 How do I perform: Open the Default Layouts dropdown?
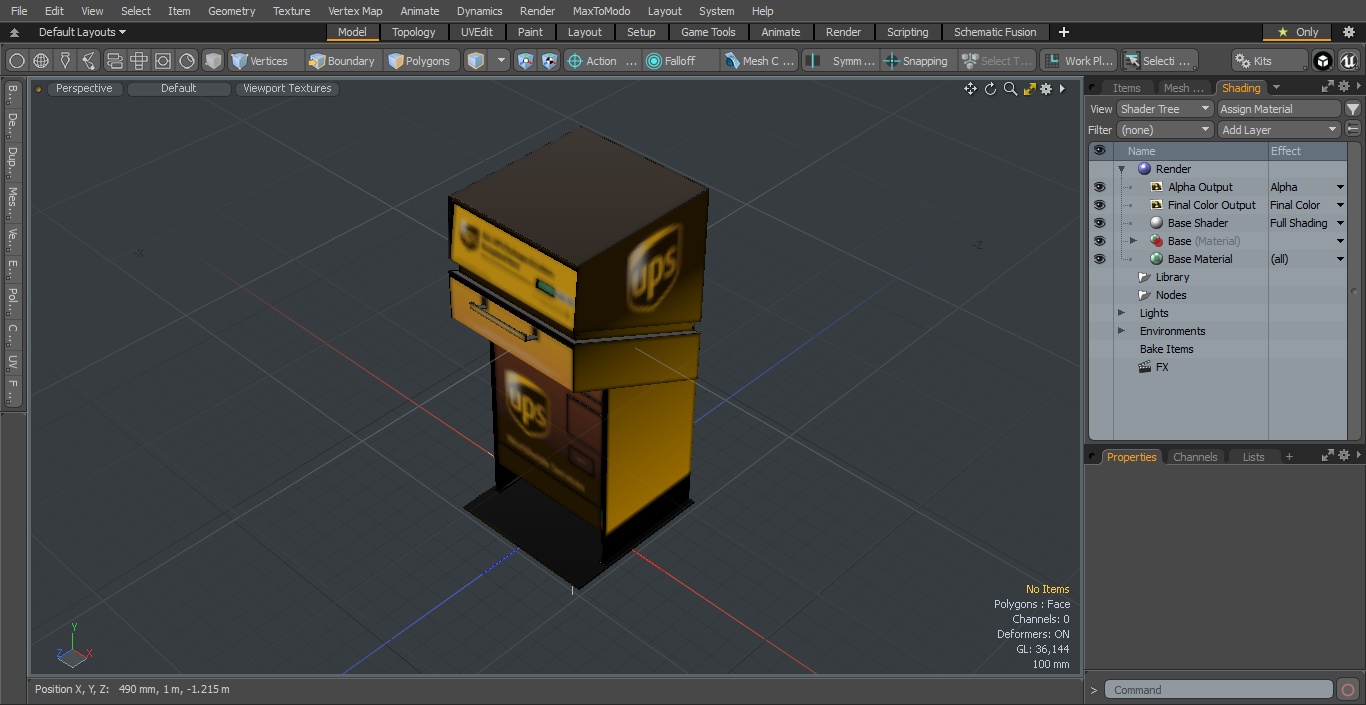coord(82,32)
